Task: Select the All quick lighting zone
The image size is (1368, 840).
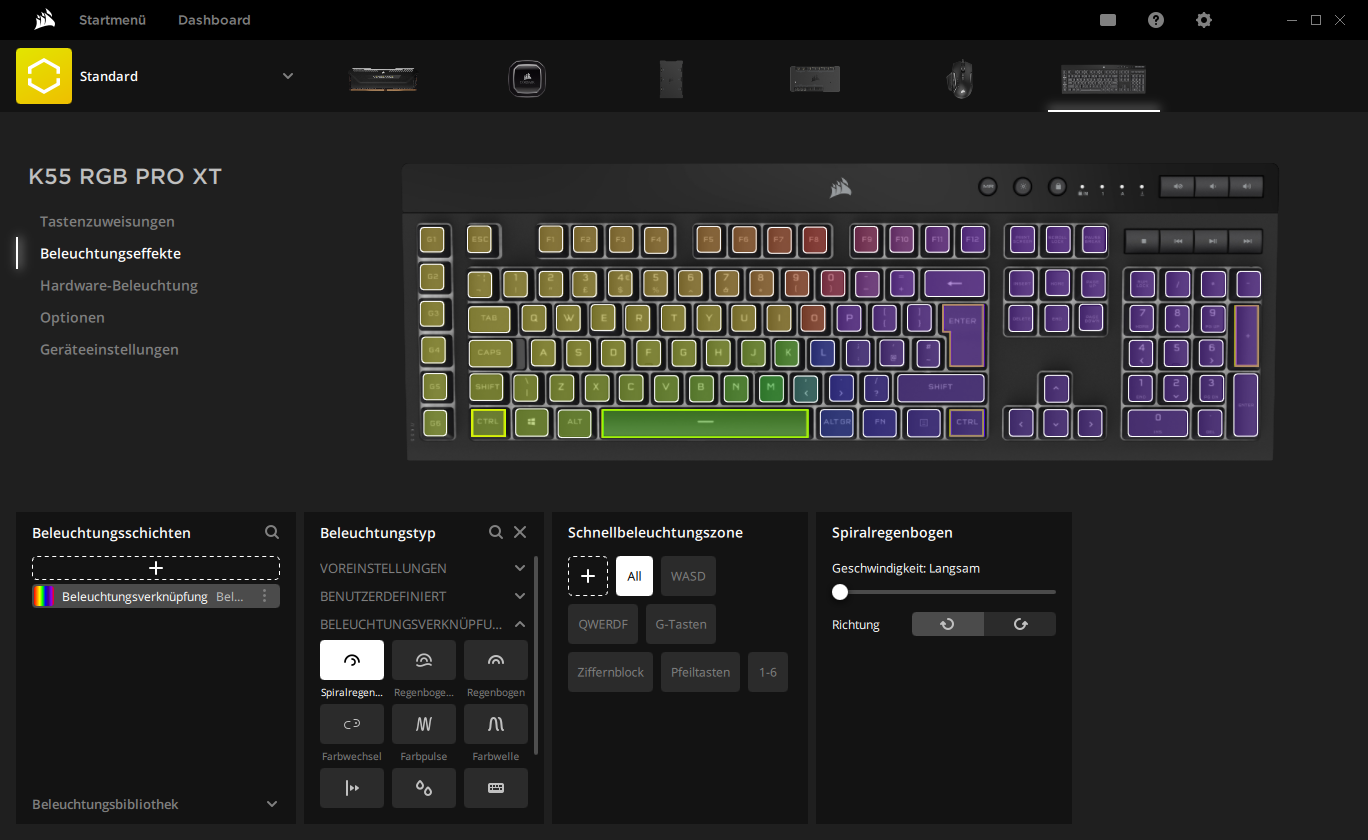Action: click(634, 576)
